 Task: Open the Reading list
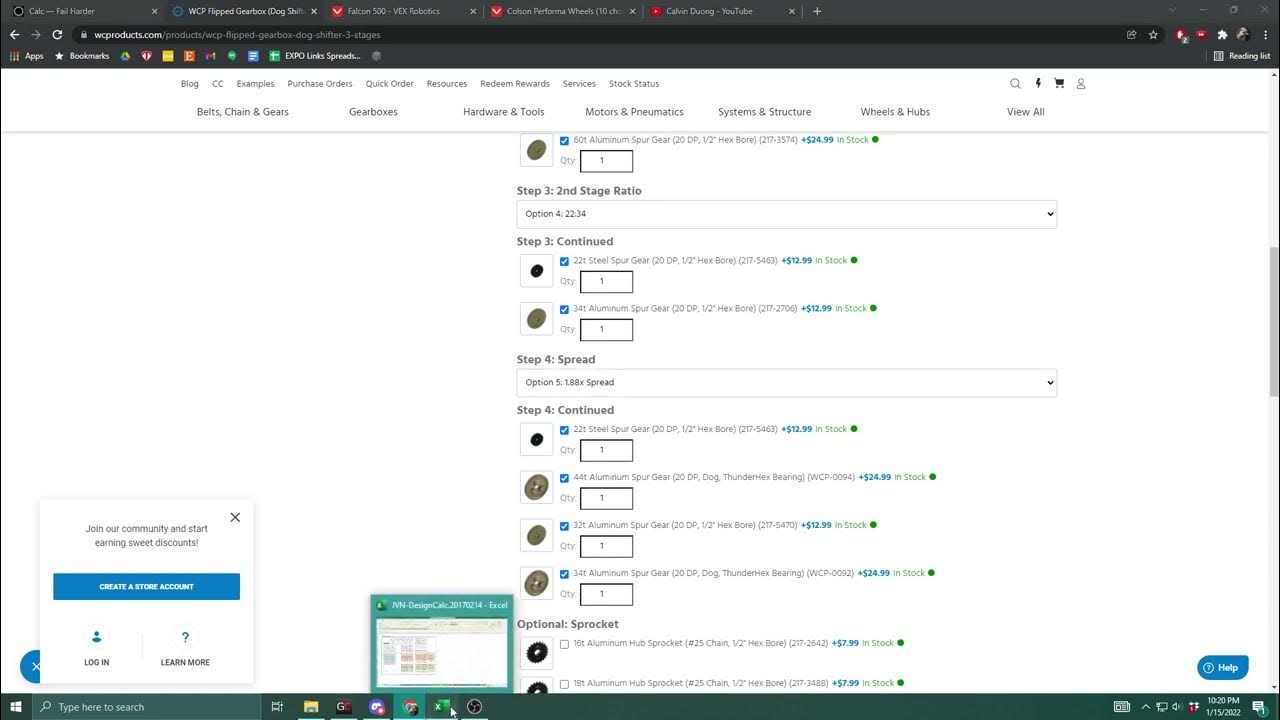coord(1241,56)
